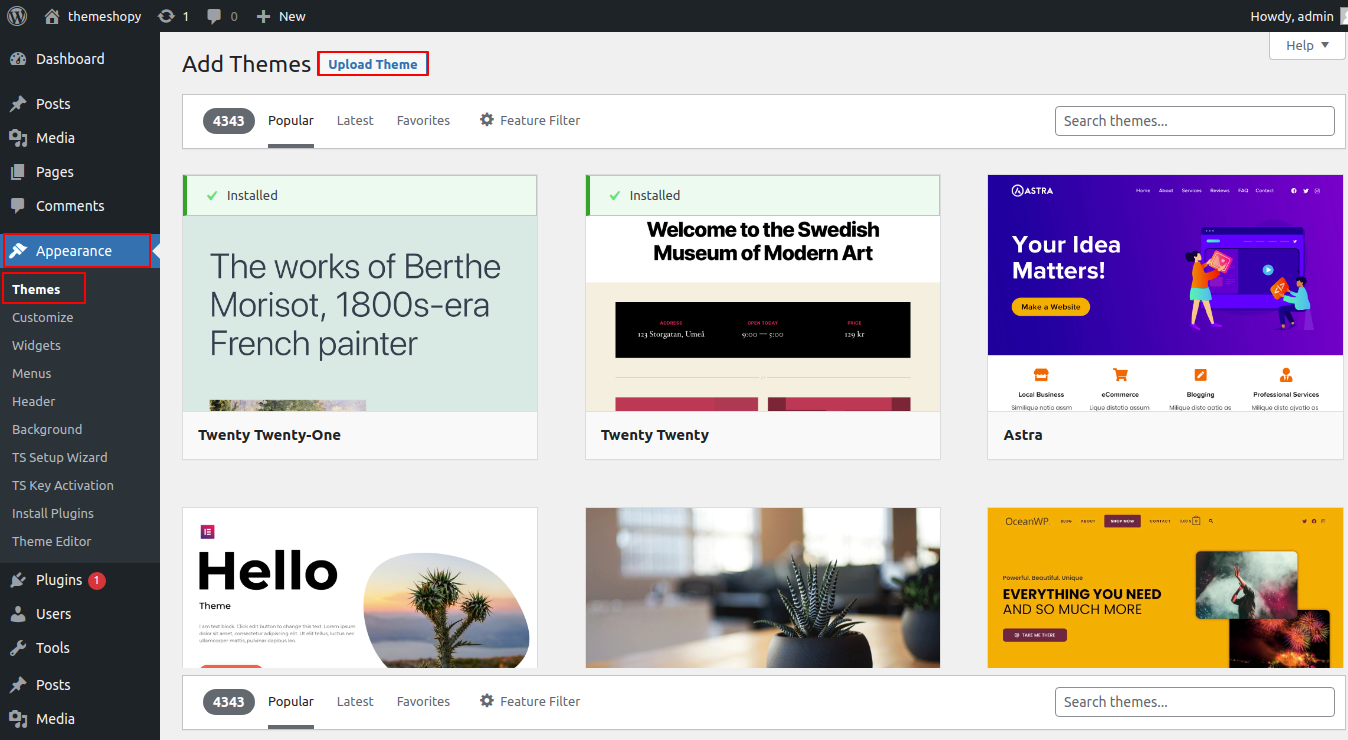Screen dimensions: 1348x740
Task: Select the bottom Popular tab
Action: (x=291, y=701)
